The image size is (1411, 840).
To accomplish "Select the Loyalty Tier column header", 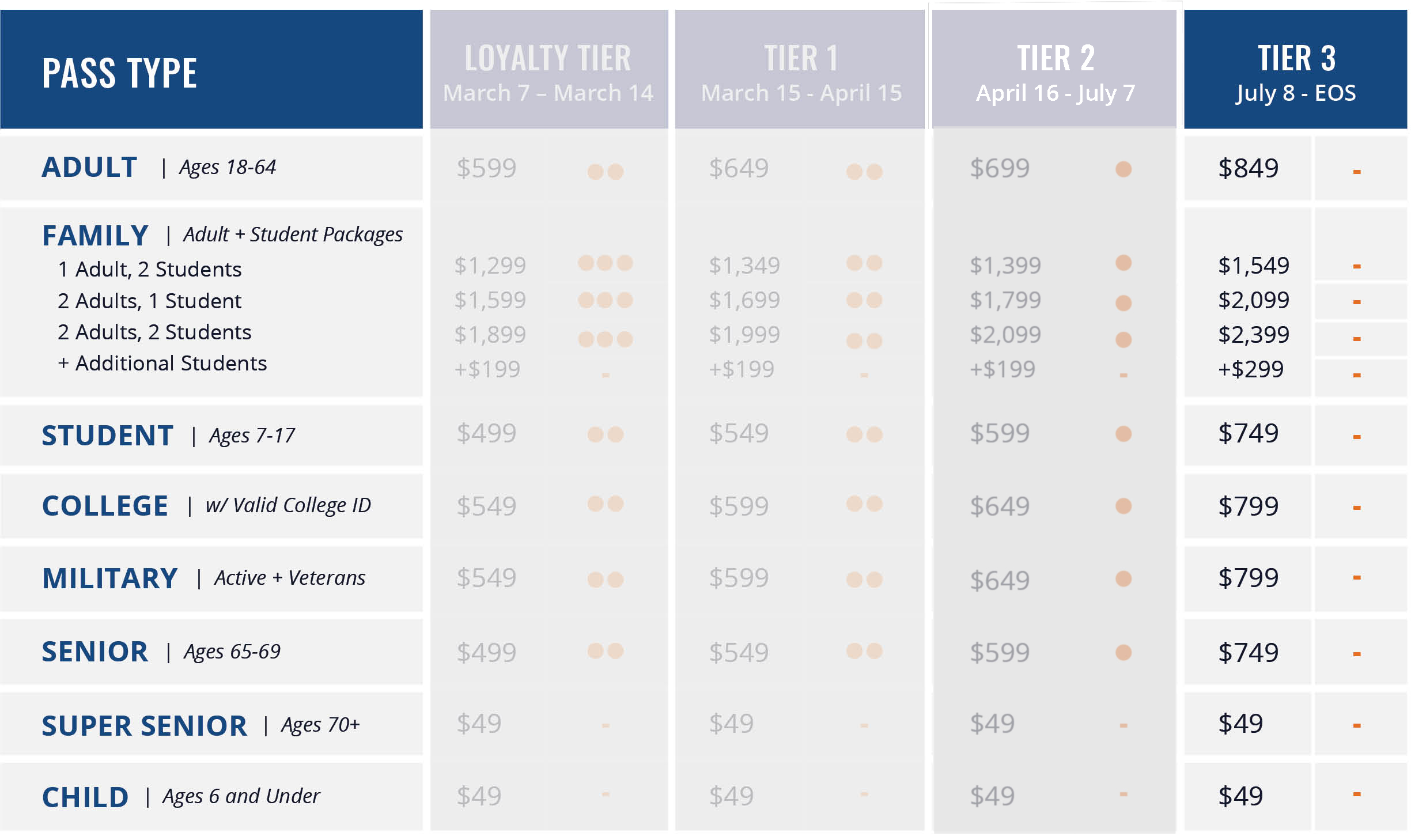I will 548,70.
